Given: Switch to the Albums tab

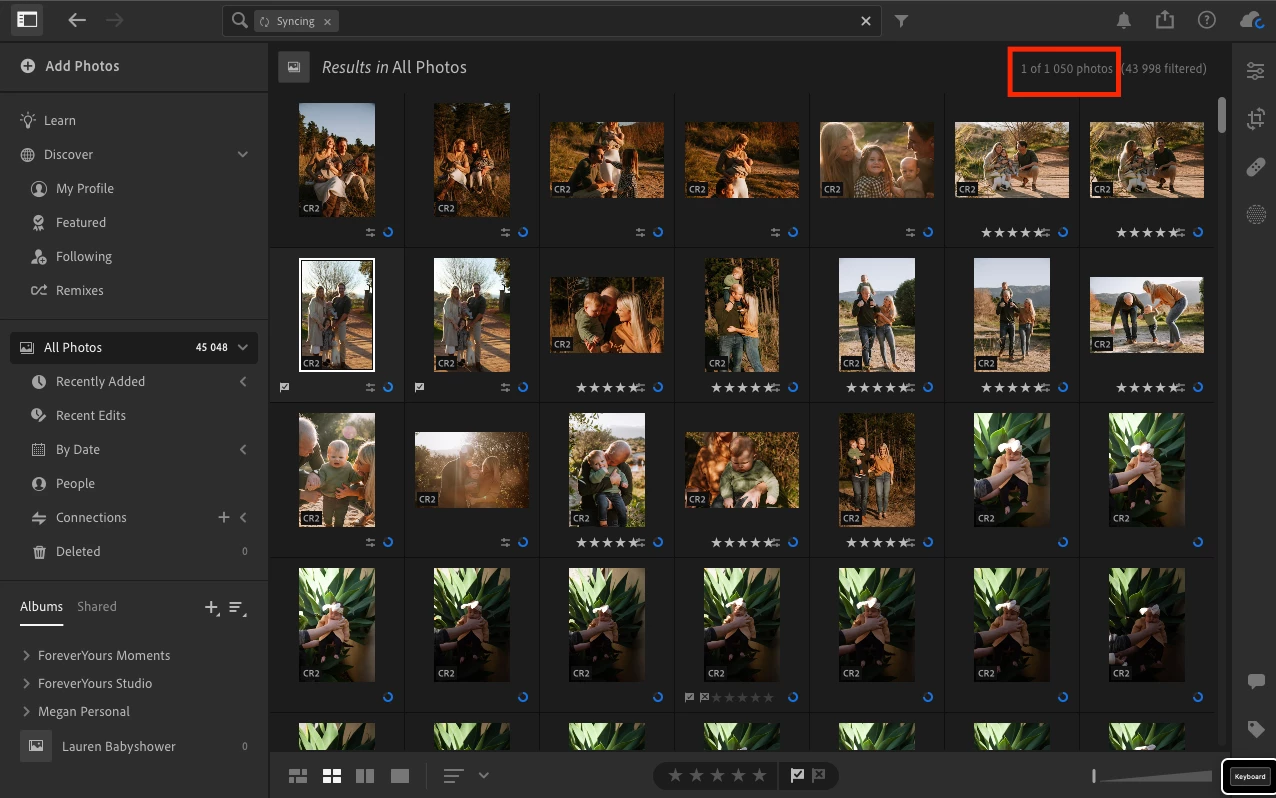Looking at the screenshot, I should click(42, 606).
